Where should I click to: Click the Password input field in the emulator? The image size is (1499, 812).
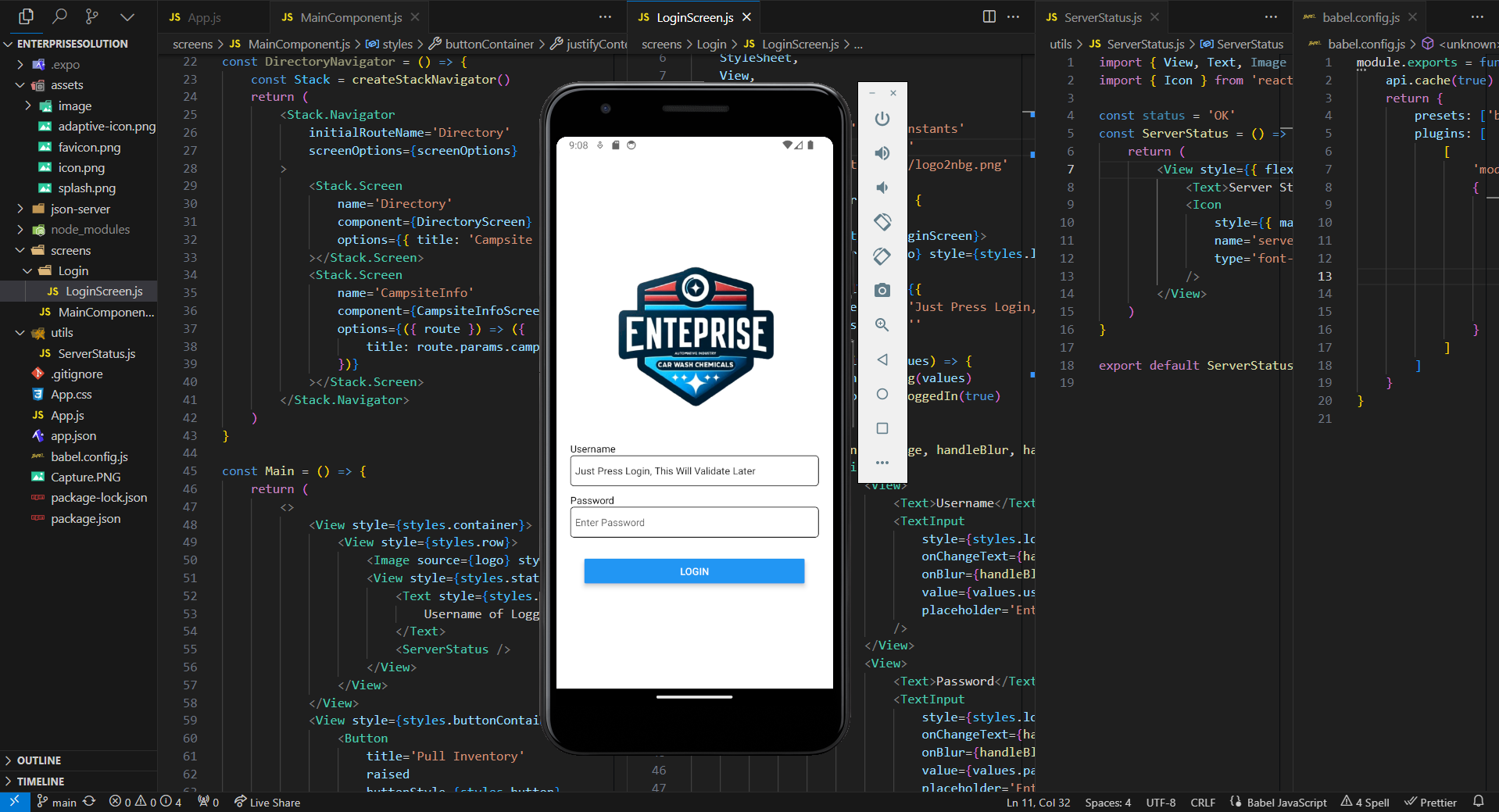tap(693, 521)
